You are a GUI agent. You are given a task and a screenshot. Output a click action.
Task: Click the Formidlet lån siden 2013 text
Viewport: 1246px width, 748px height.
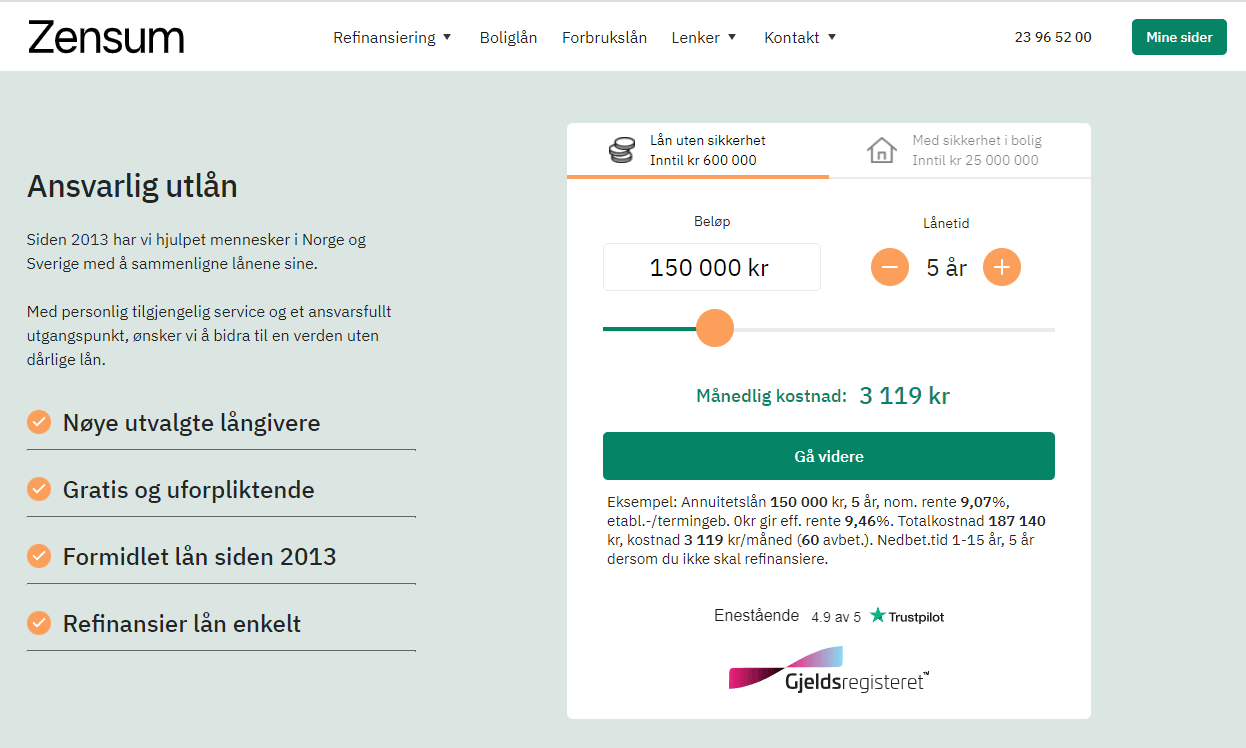tap(200, 556)
